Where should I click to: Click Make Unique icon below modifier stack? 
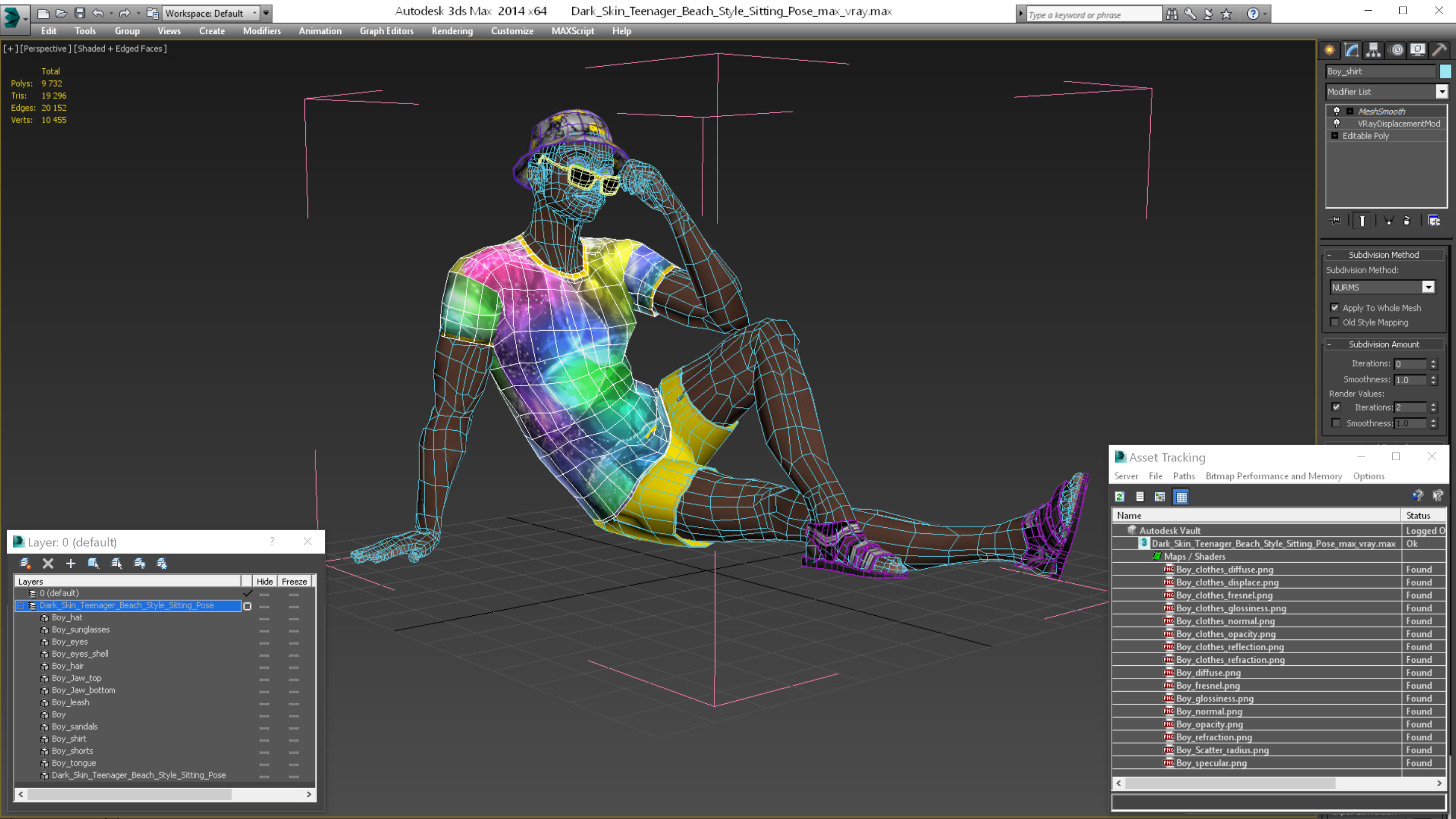[1389, 220]
